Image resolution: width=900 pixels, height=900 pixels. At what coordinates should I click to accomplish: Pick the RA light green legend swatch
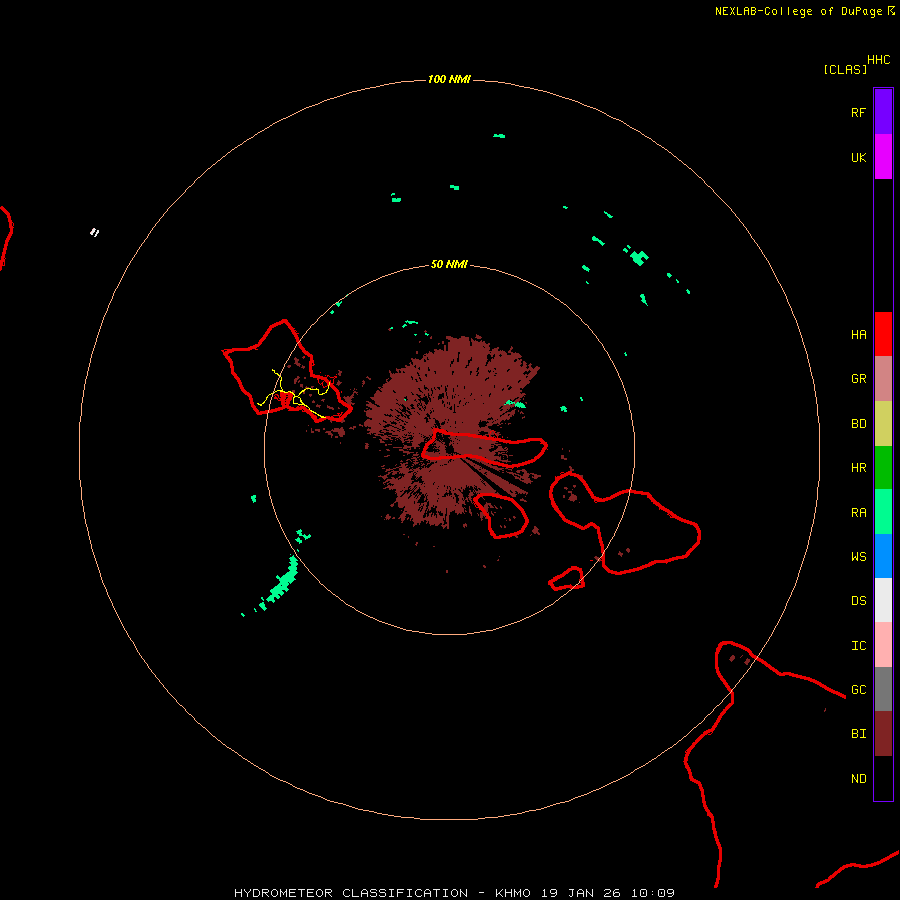[x=883, y=512]
